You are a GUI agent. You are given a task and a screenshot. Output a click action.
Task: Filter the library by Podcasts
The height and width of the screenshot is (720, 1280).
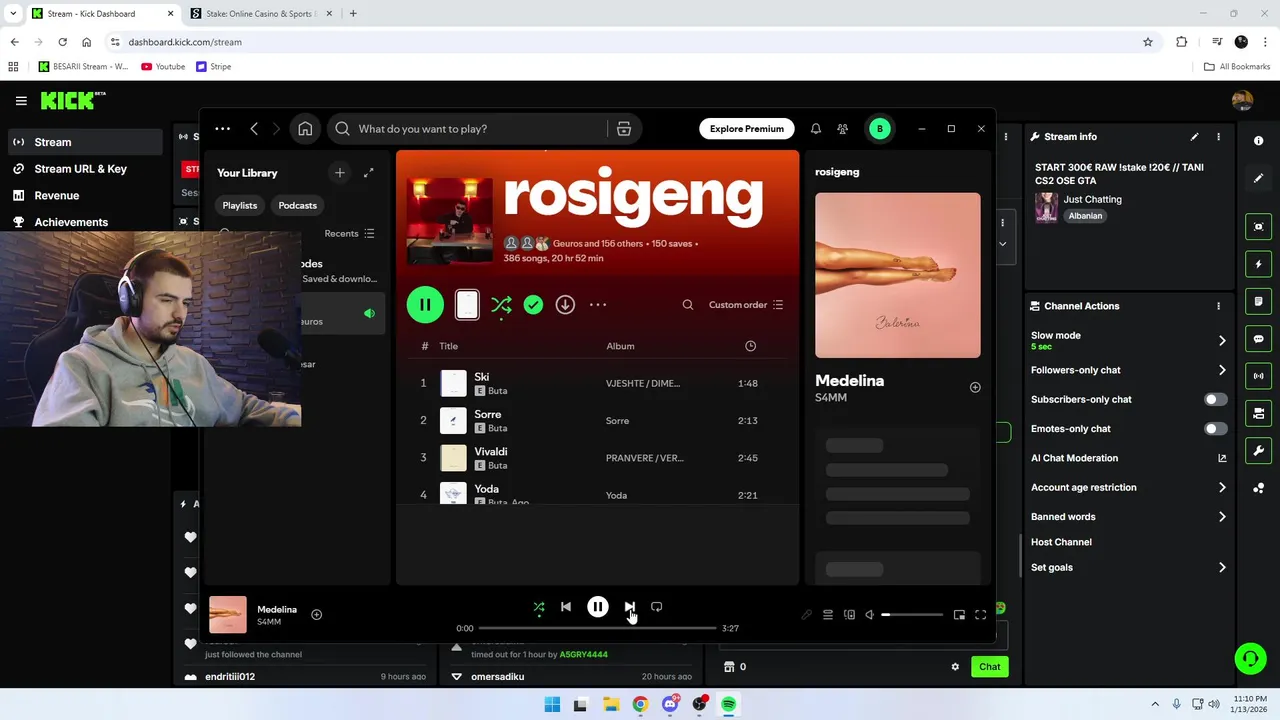click(x=297, y=205)
